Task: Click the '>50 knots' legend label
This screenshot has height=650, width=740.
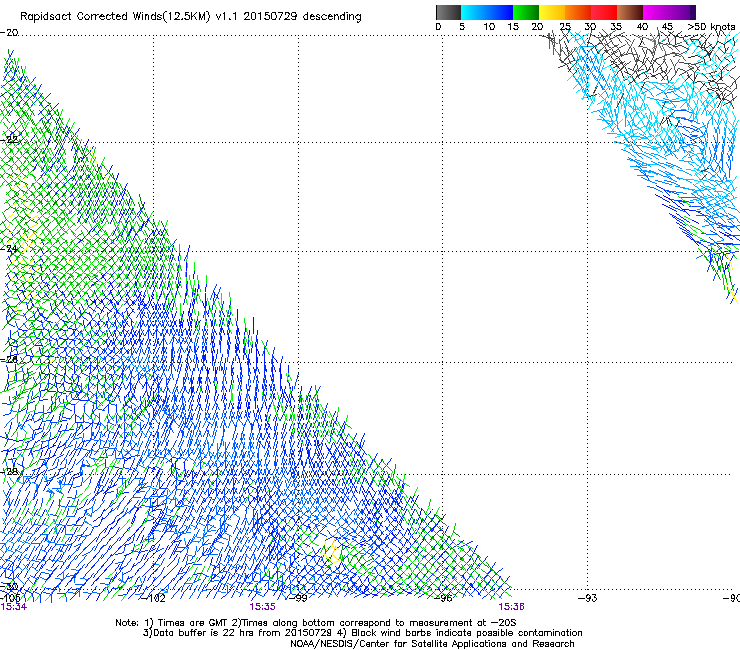Action: point(711,27)
